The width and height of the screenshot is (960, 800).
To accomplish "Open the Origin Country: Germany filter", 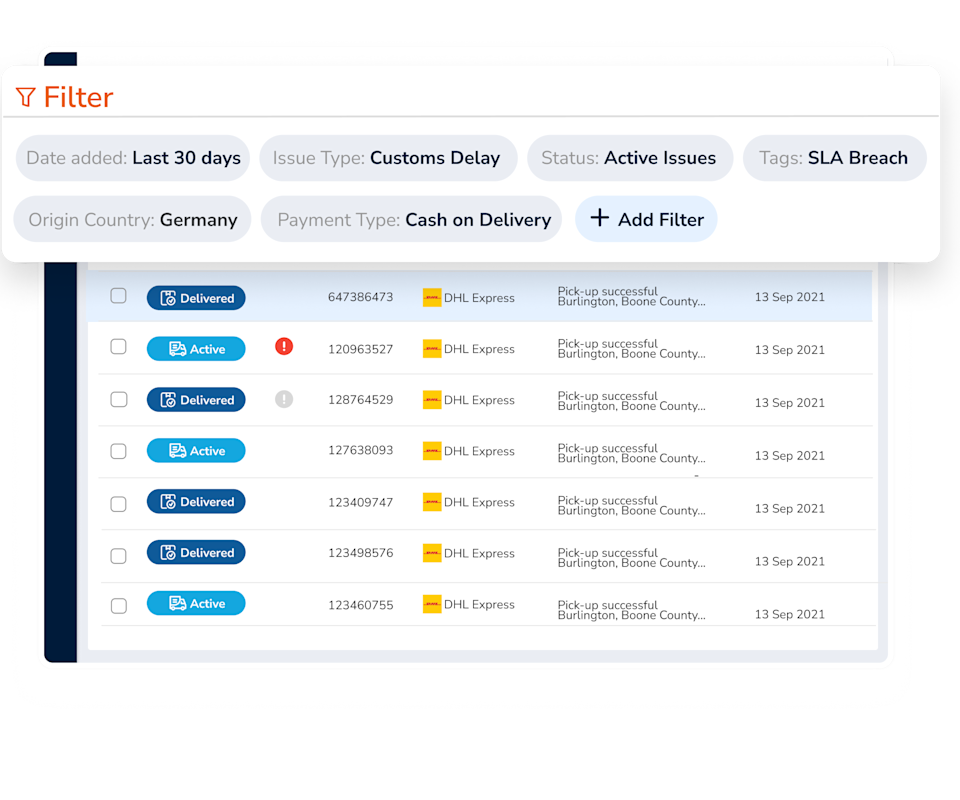I will click(132, 219).
